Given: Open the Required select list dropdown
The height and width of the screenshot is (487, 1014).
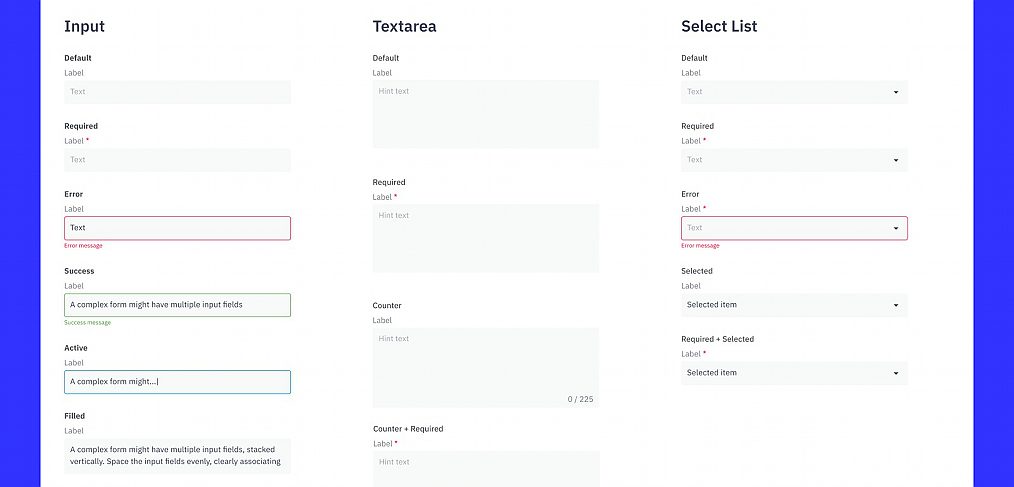Looking at the screenshot, I should coord(794,160).
